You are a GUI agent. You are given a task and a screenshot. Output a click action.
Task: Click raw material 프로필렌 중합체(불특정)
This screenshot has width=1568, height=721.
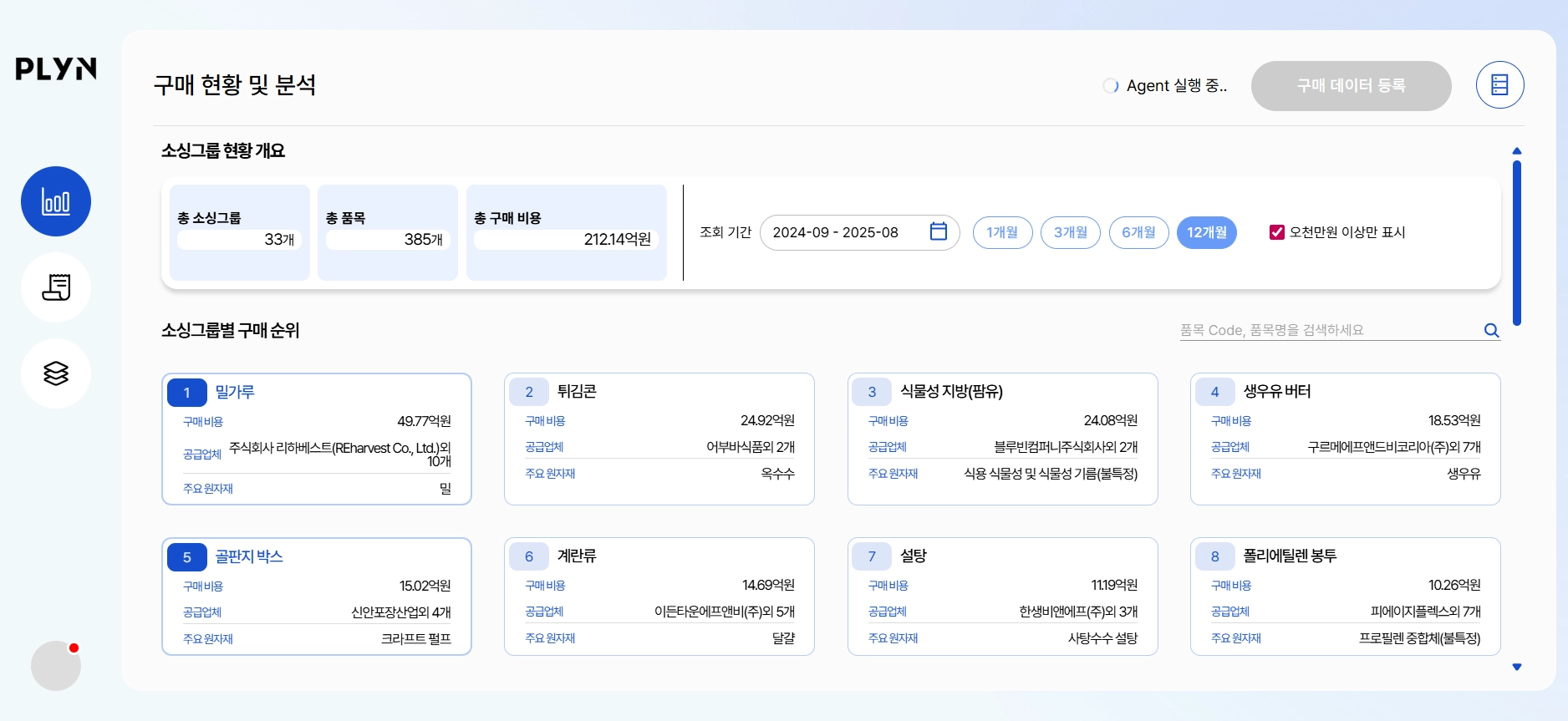tap(1420, 638)
